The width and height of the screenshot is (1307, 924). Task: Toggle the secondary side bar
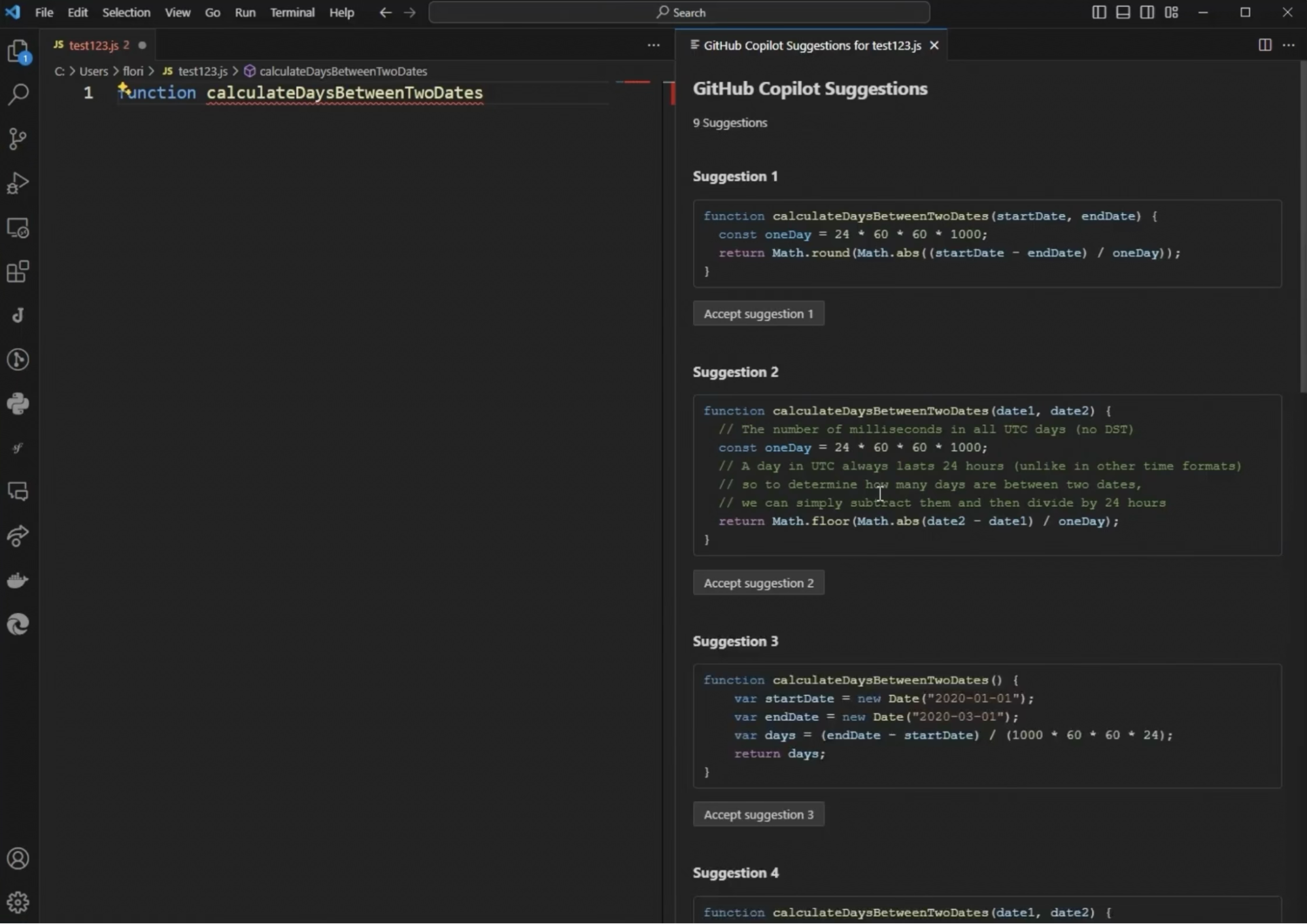[x=1147, y=12]
